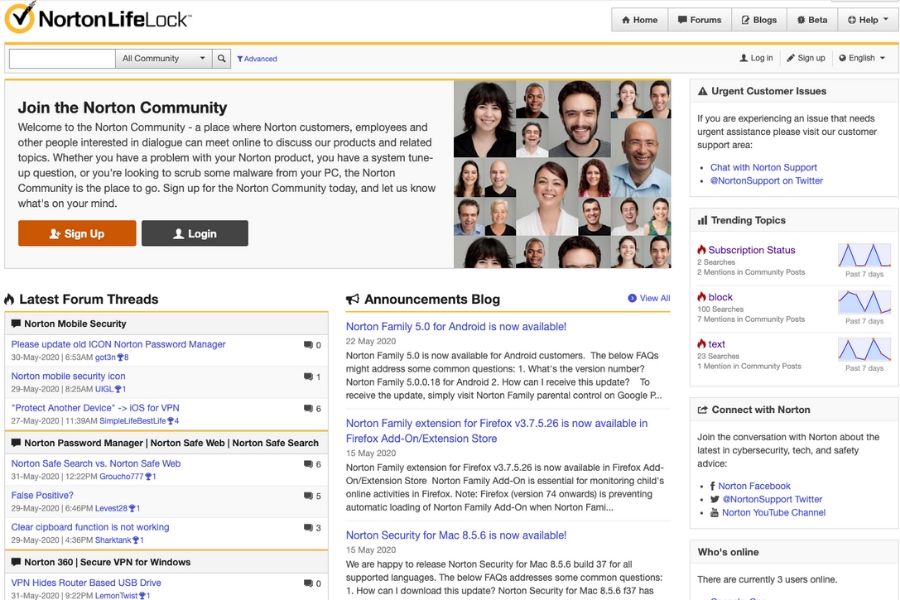Click the text topic trend sparkline
The image size is (900, 600).
click(864, 350)
